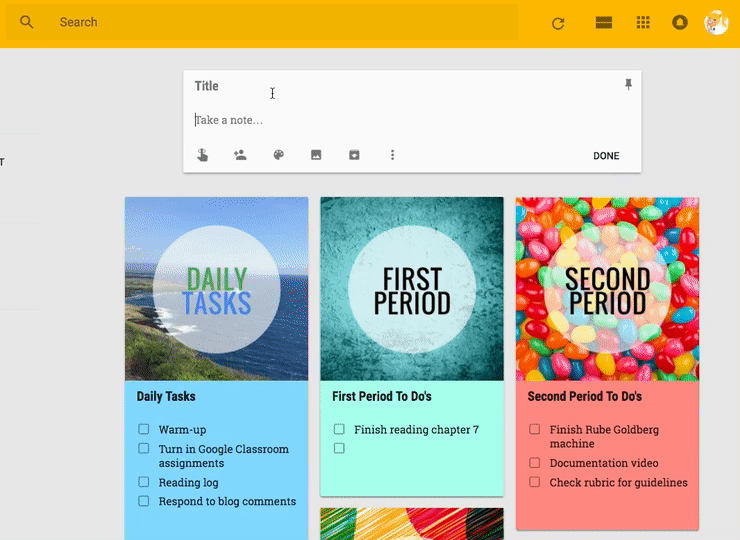Open the colorful striped note image
This screenshot has width=740, height=540.
(412, 524)
